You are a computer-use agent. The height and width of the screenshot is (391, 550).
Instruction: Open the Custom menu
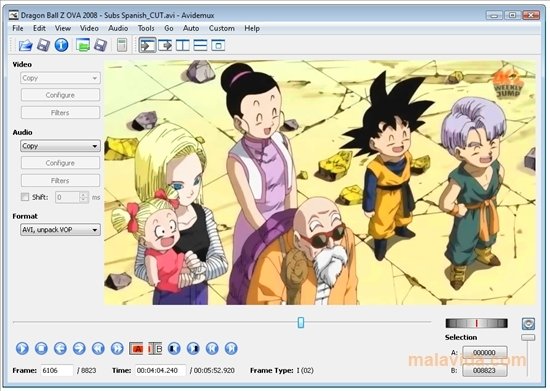point(222,28)
